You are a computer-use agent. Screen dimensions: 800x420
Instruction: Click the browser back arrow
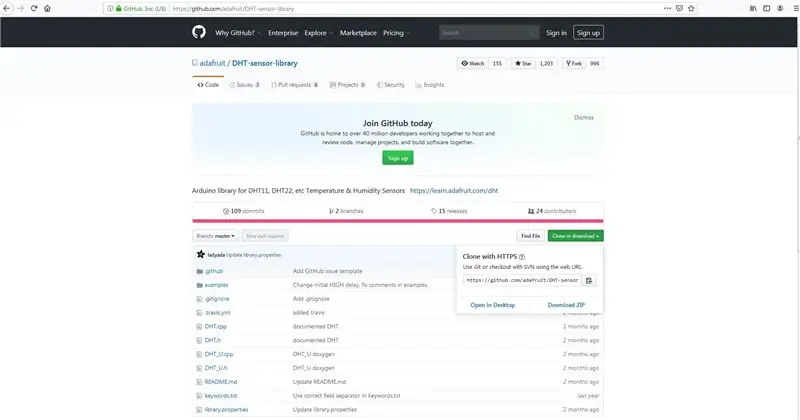coord(7,8)
